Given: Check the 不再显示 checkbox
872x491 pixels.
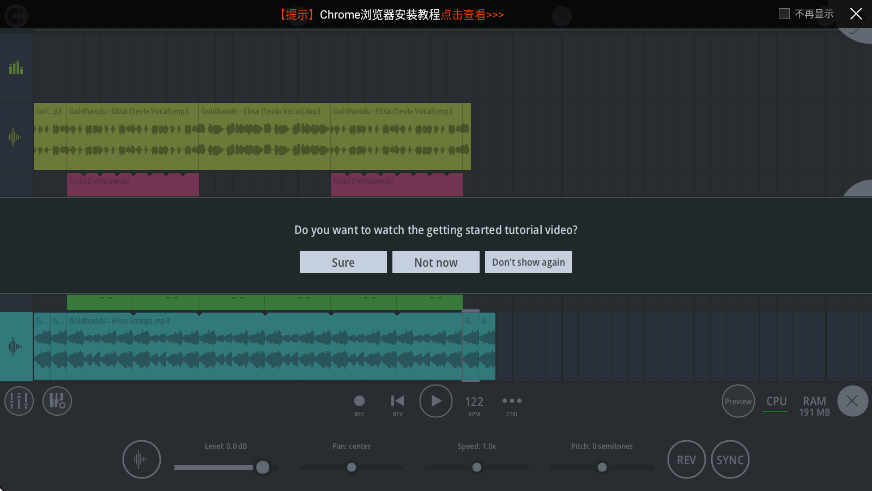Looking at the screenshot, I should (784, 13).
